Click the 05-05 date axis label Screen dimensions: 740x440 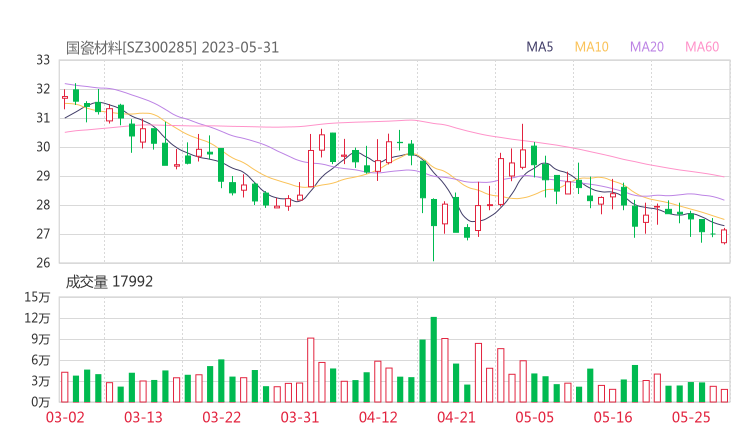point(535,417)
